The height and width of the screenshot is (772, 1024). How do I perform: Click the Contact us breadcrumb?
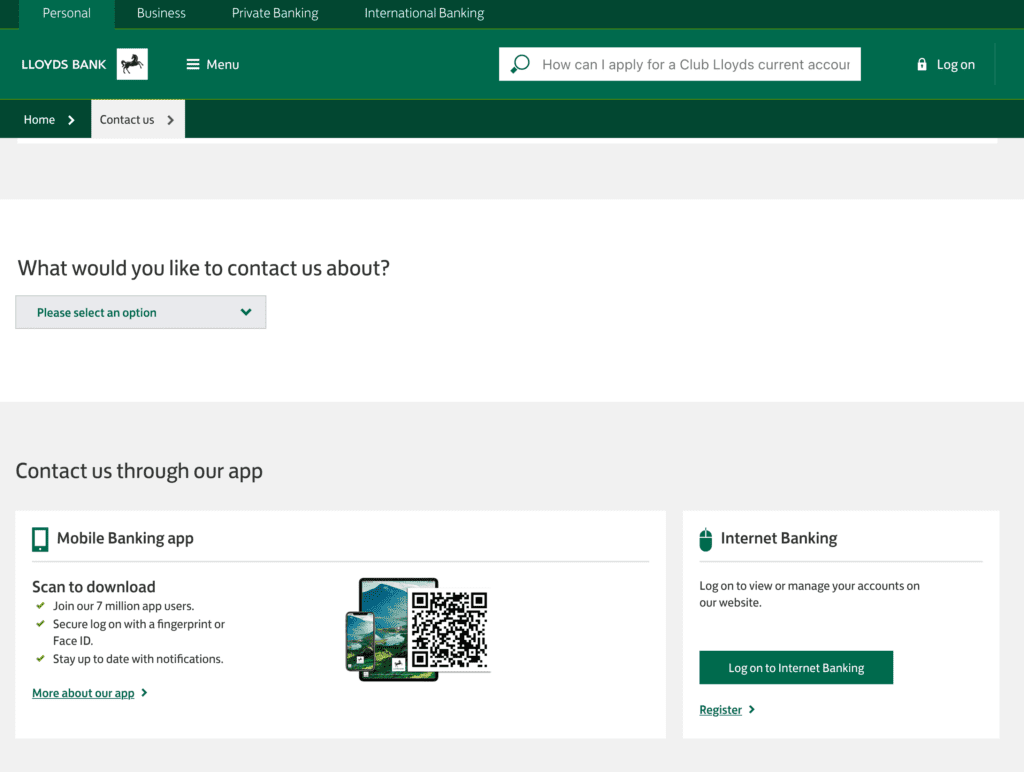(127, 120)
